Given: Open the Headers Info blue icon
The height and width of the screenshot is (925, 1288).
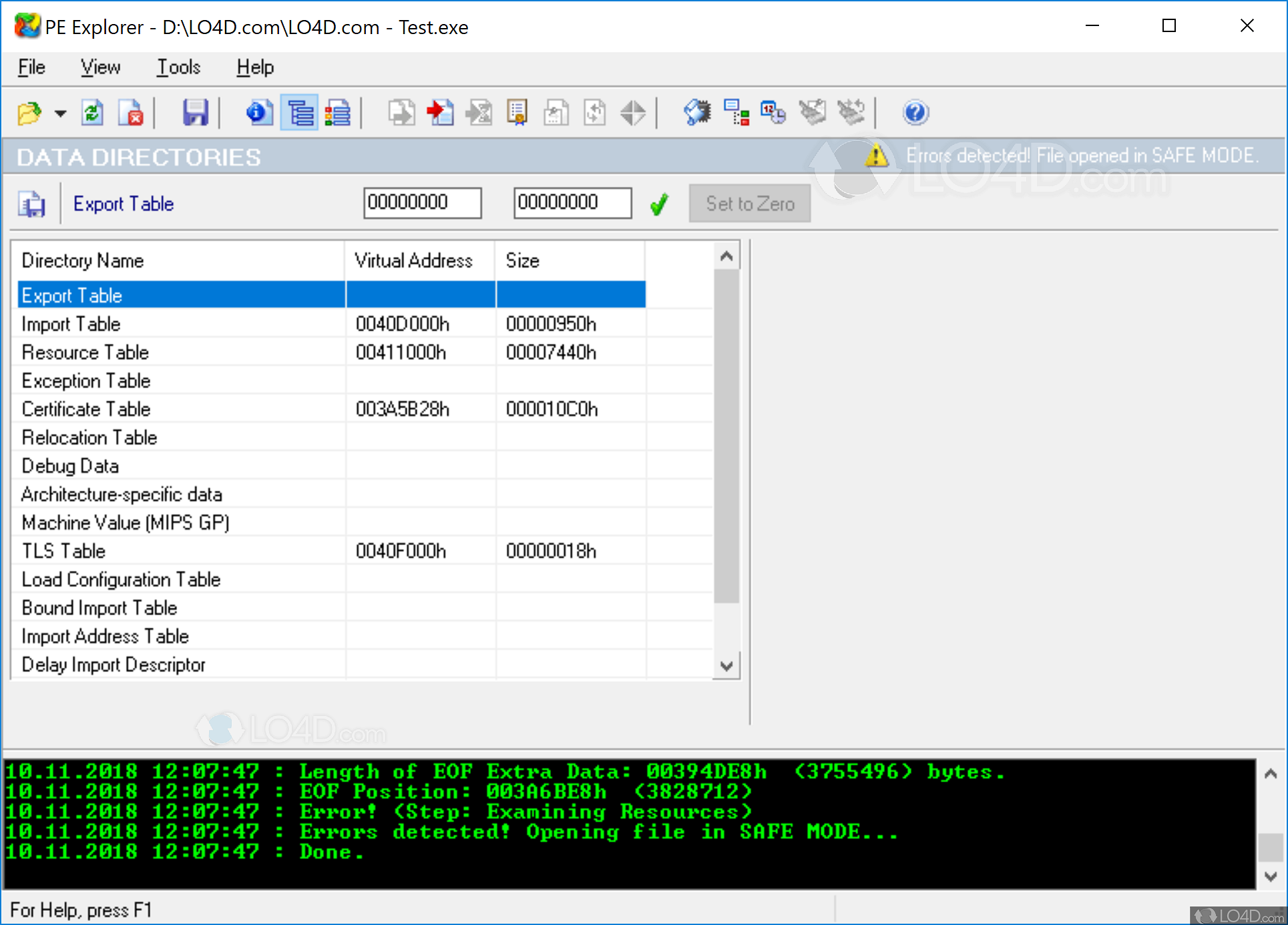Looking at the screenshot, I should tap(259, 113).
